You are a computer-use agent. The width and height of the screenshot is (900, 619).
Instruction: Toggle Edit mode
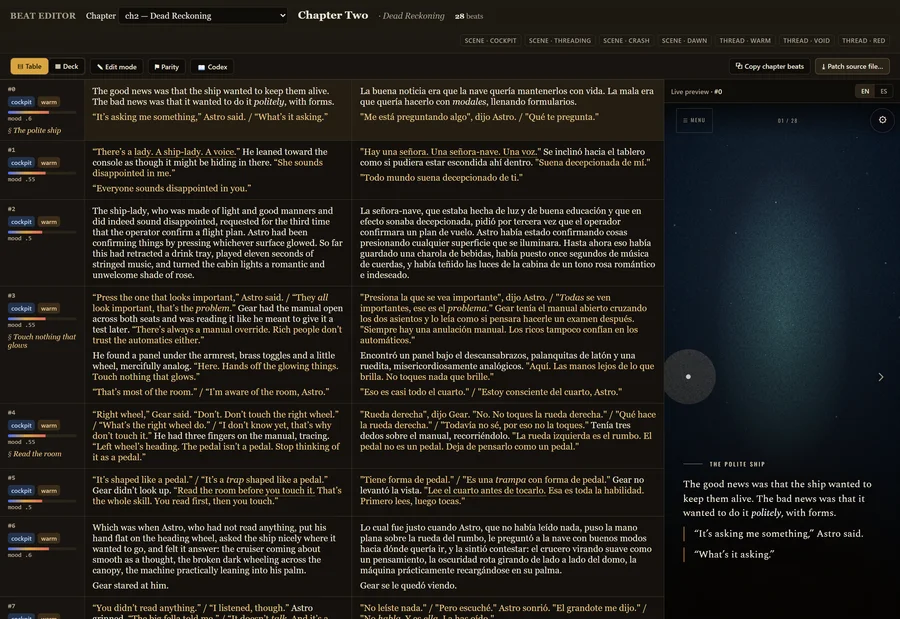point(117,67)
